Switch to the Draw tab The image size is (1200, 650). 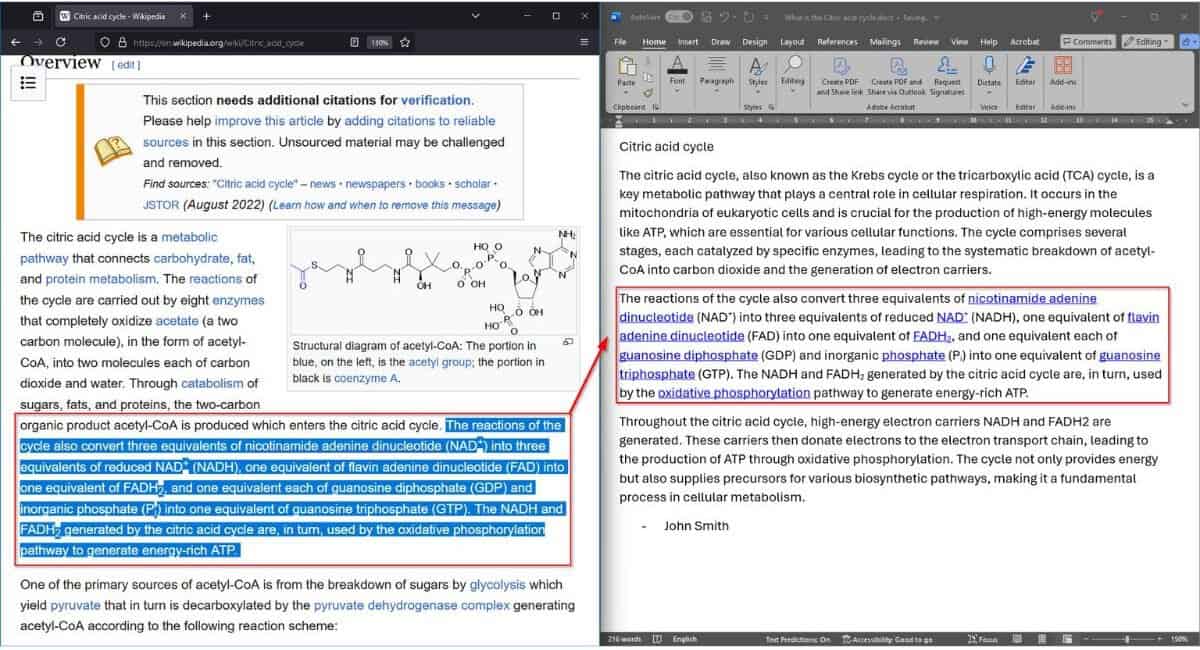click(720, 42)
